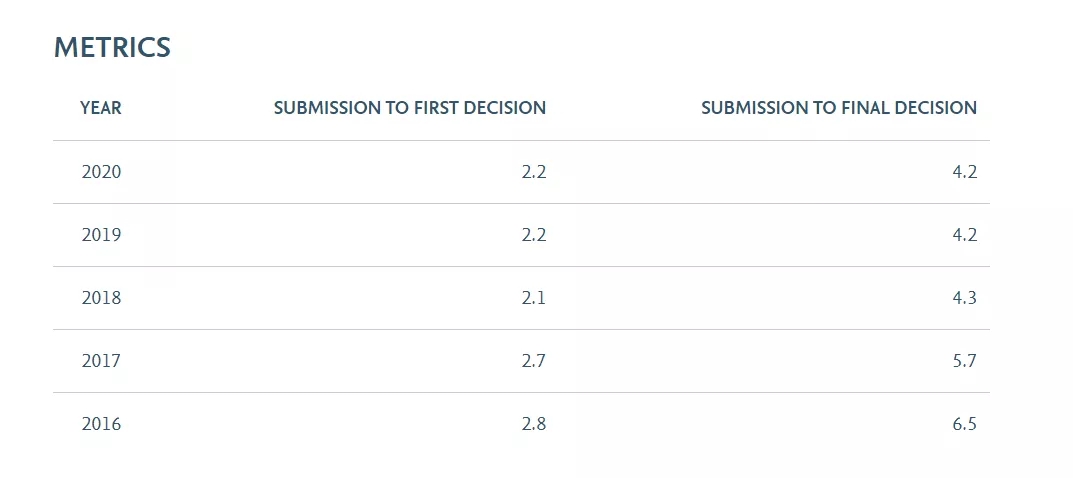The width and height of the screenshot is (1073, 478).
Task: Click 2016 final decision value 6.5
Action: pos(965,424)
